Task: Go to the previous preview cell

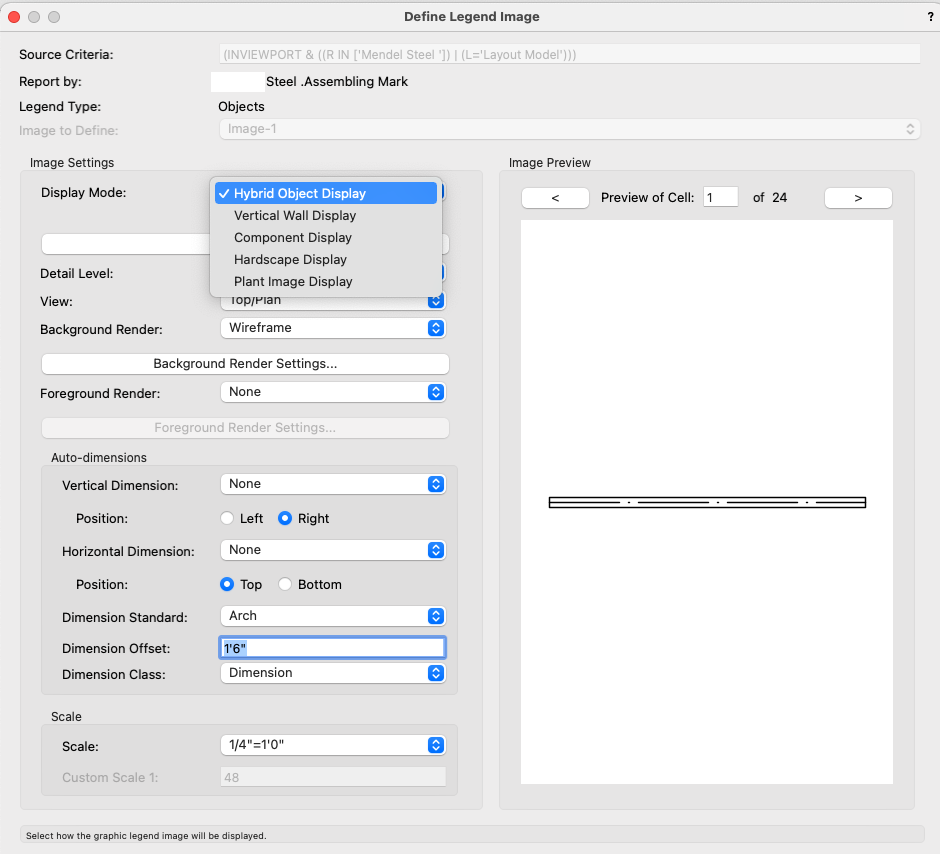Action: pyautogui.click(x=555, y=198)
